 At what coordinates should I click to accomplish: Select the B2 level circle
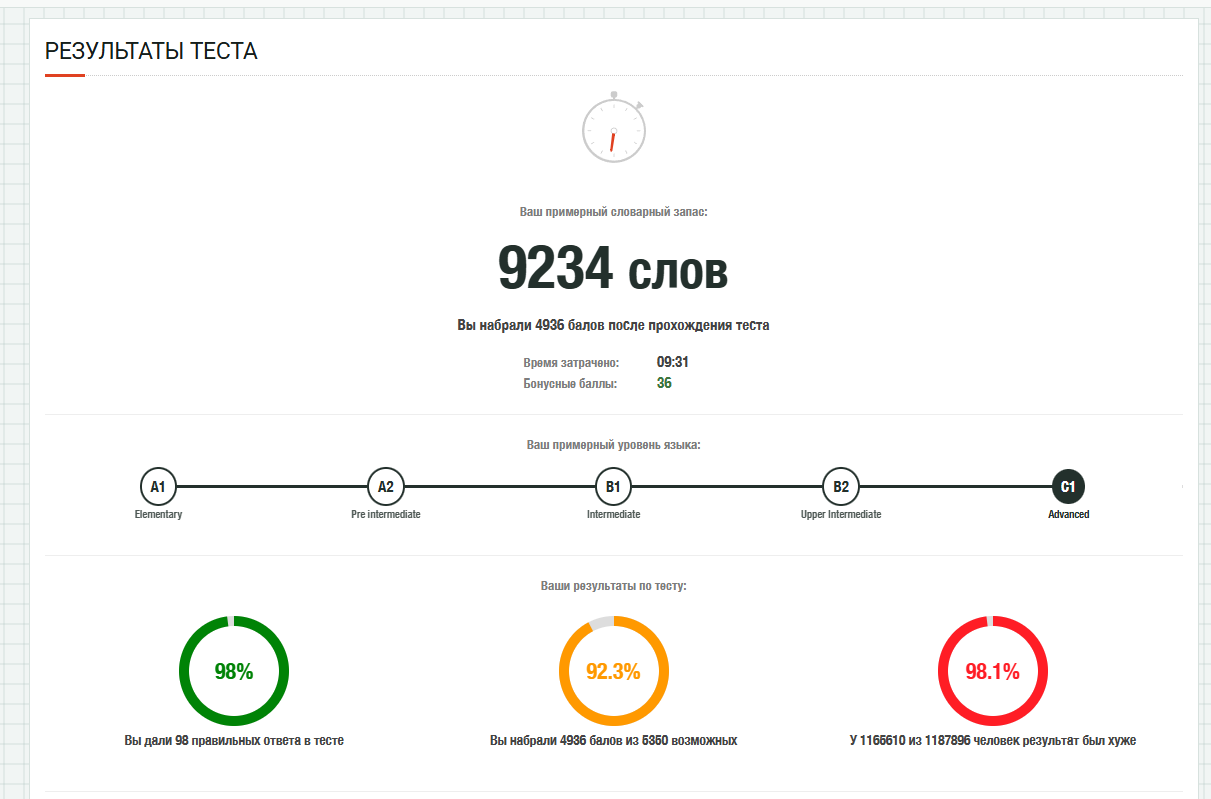click(x=841, y=487)
